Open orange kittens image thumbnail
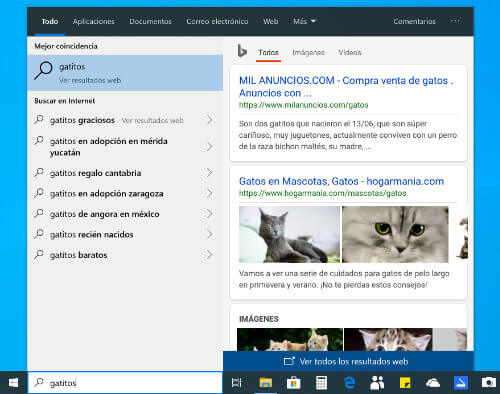The width and height of the screenshot is (500, 394). coord(290,339)
